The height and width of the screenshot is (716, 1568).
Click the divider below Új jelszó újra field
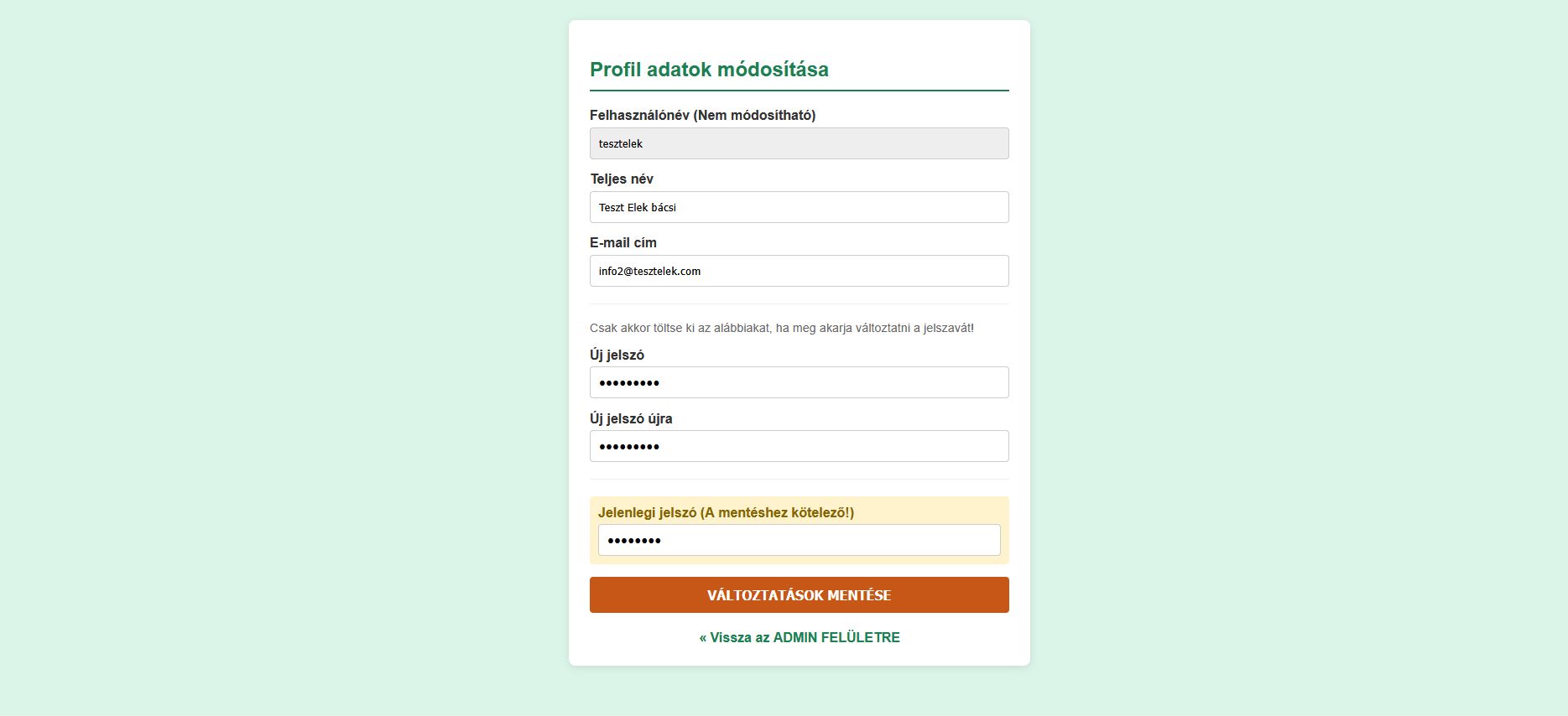coord(799,479)
